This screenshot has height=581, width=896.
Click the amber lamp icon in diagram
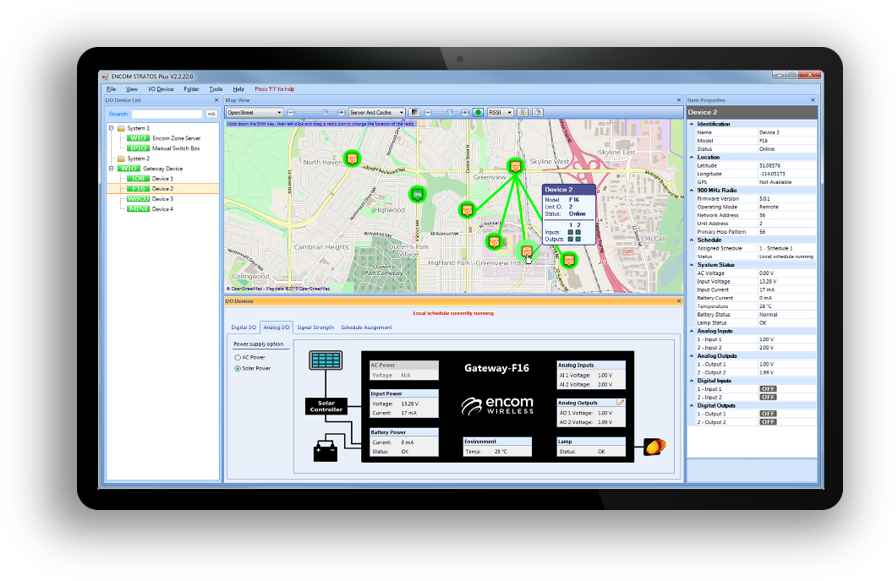655,446
